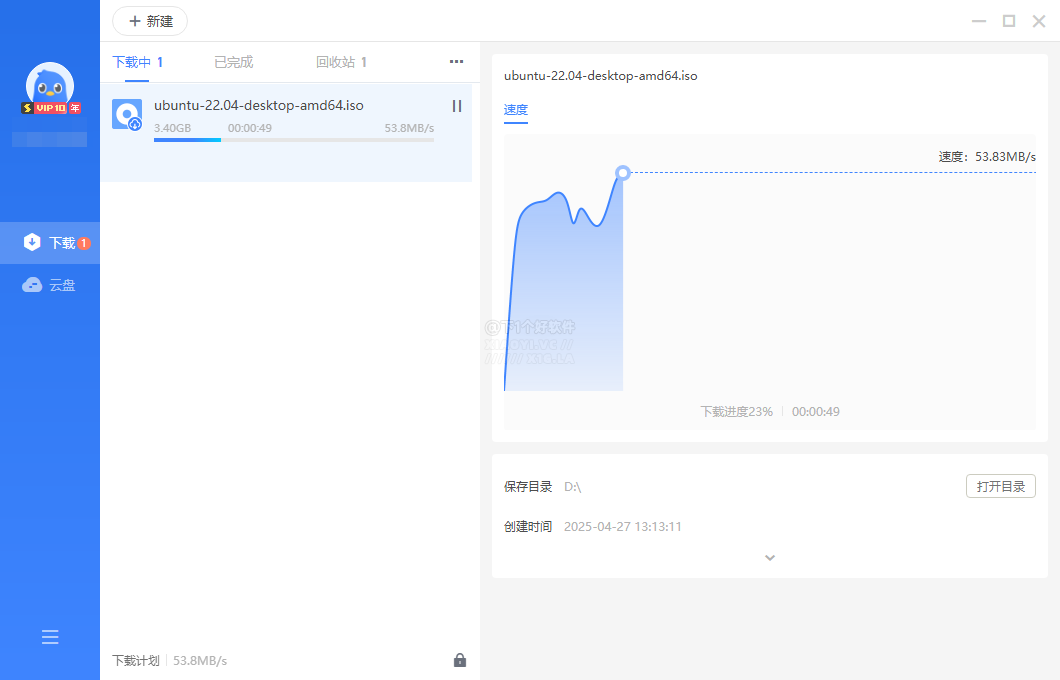The width and height of the screenshot is (1060, 680).
Task: Open the 已完成 completed tab
Action: [233, 62]
